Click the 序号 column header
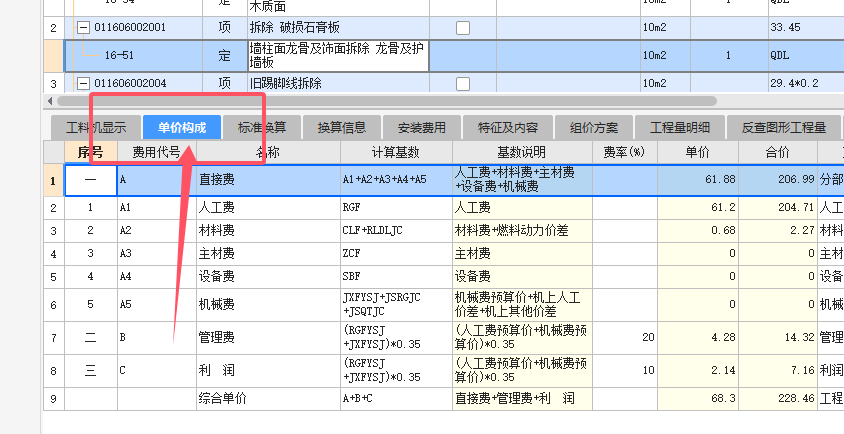Image resolution: width=844 pixels, height=434 pixels. coord(90,152)
